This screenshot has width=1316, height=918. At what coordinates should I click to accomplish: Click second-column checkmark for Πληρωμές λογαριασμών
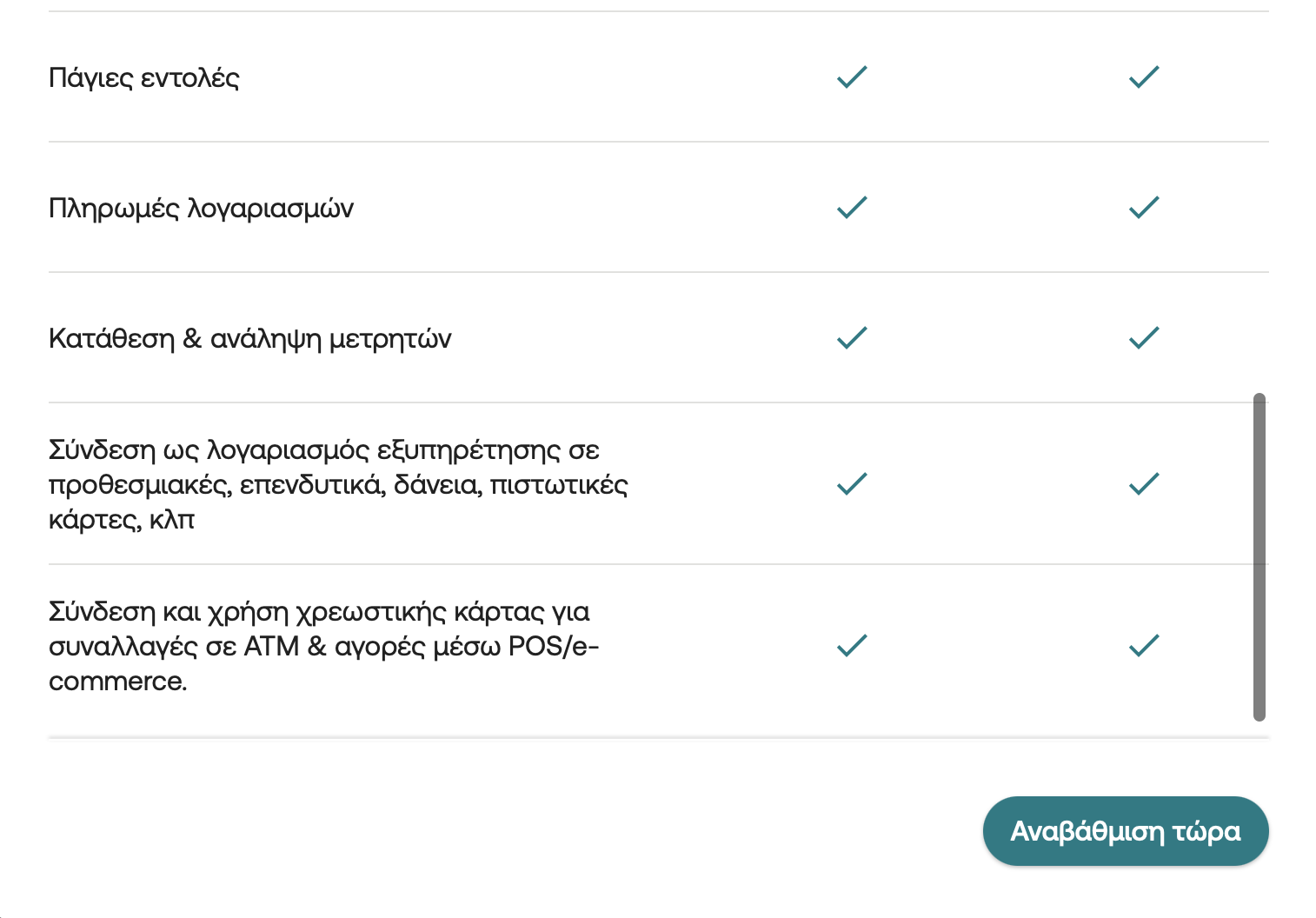coord(1144,207)
